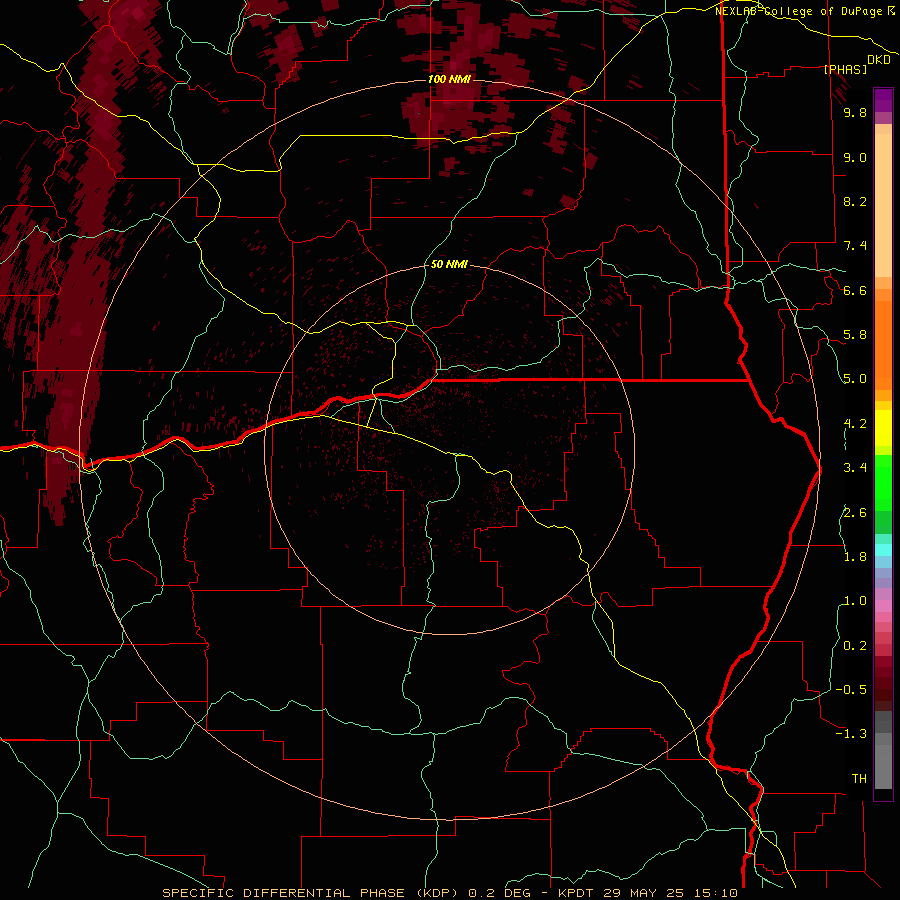Click the -1.3 legend value
The image size is (900, 900).
pyautogui.click(x=851, y=734)
